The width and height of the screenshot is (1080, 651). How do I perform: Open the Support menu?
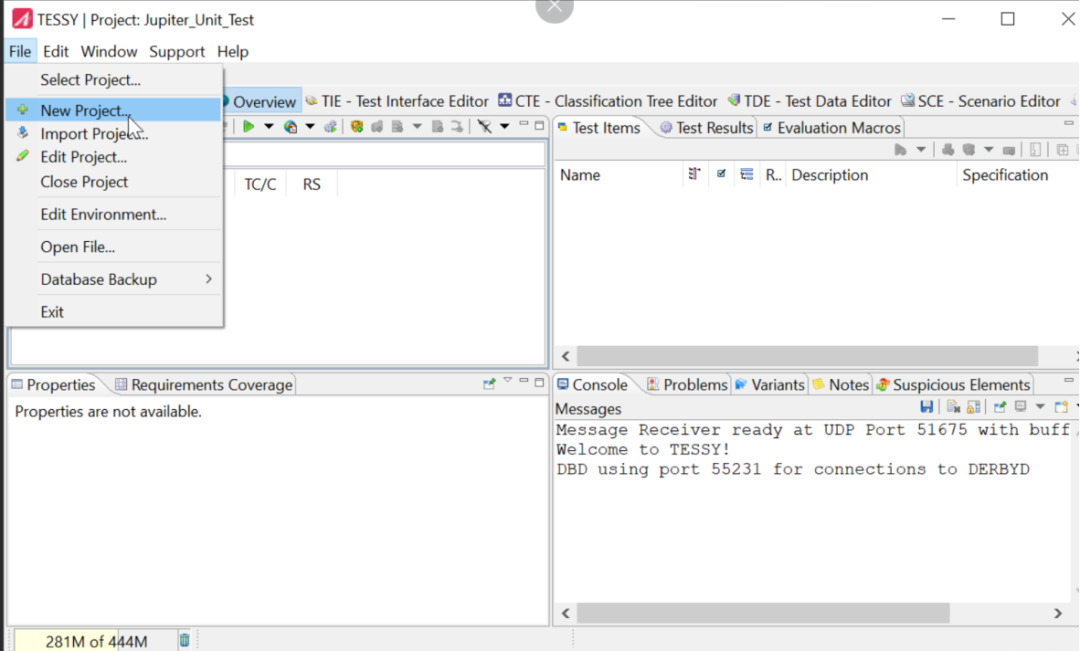[x=177, y=52]
